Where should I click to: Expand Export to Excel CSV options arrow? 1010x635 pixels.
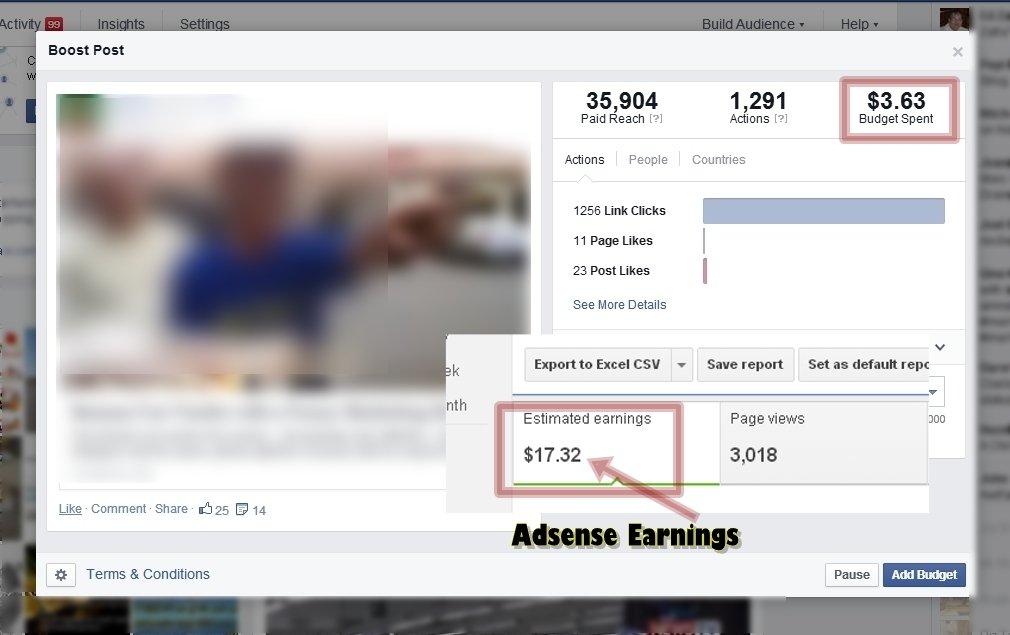681,364
